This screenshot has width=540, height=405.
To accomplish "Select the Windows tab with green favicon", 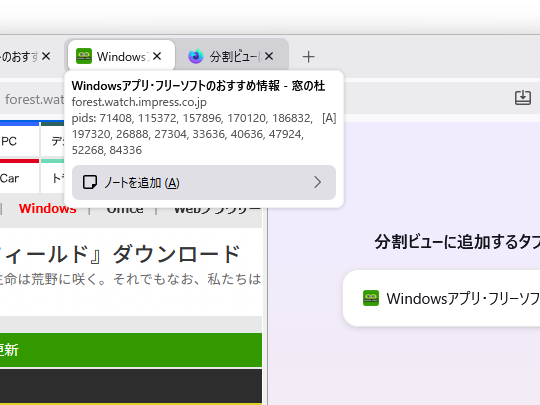I will pos(121,56).
